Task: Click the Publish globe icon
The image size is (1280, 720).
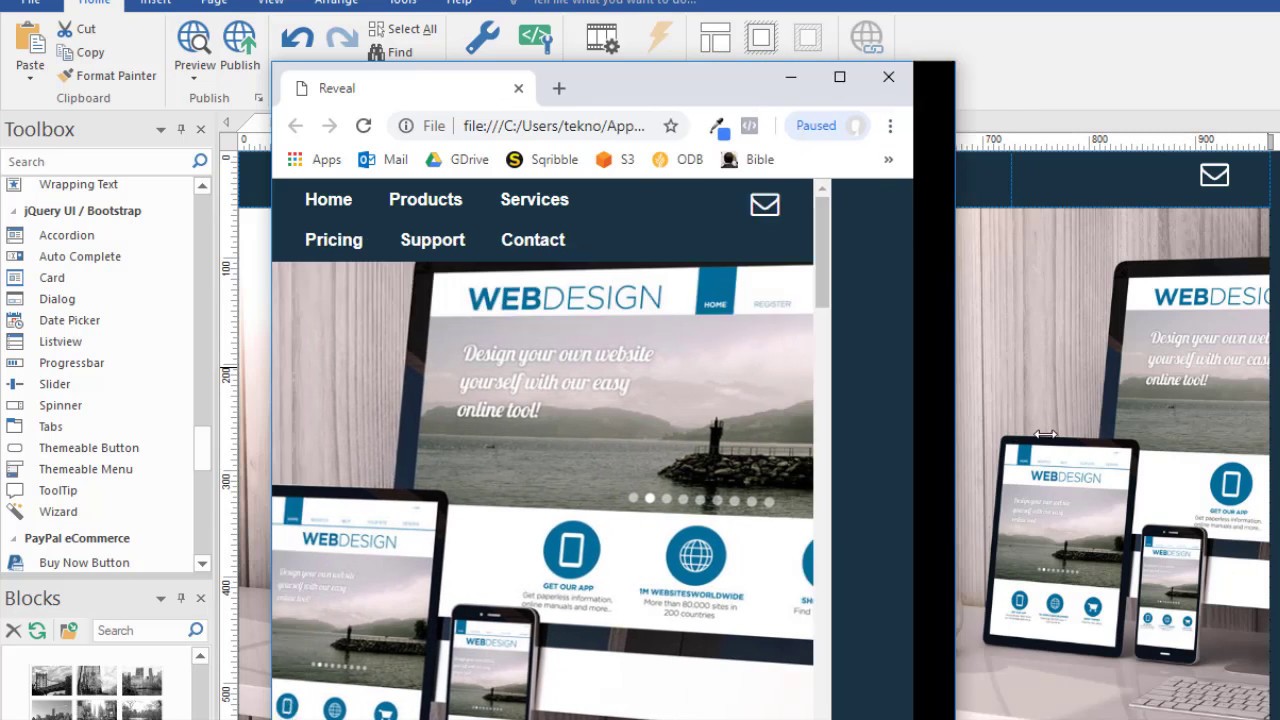Action: (x=240, y=39)
